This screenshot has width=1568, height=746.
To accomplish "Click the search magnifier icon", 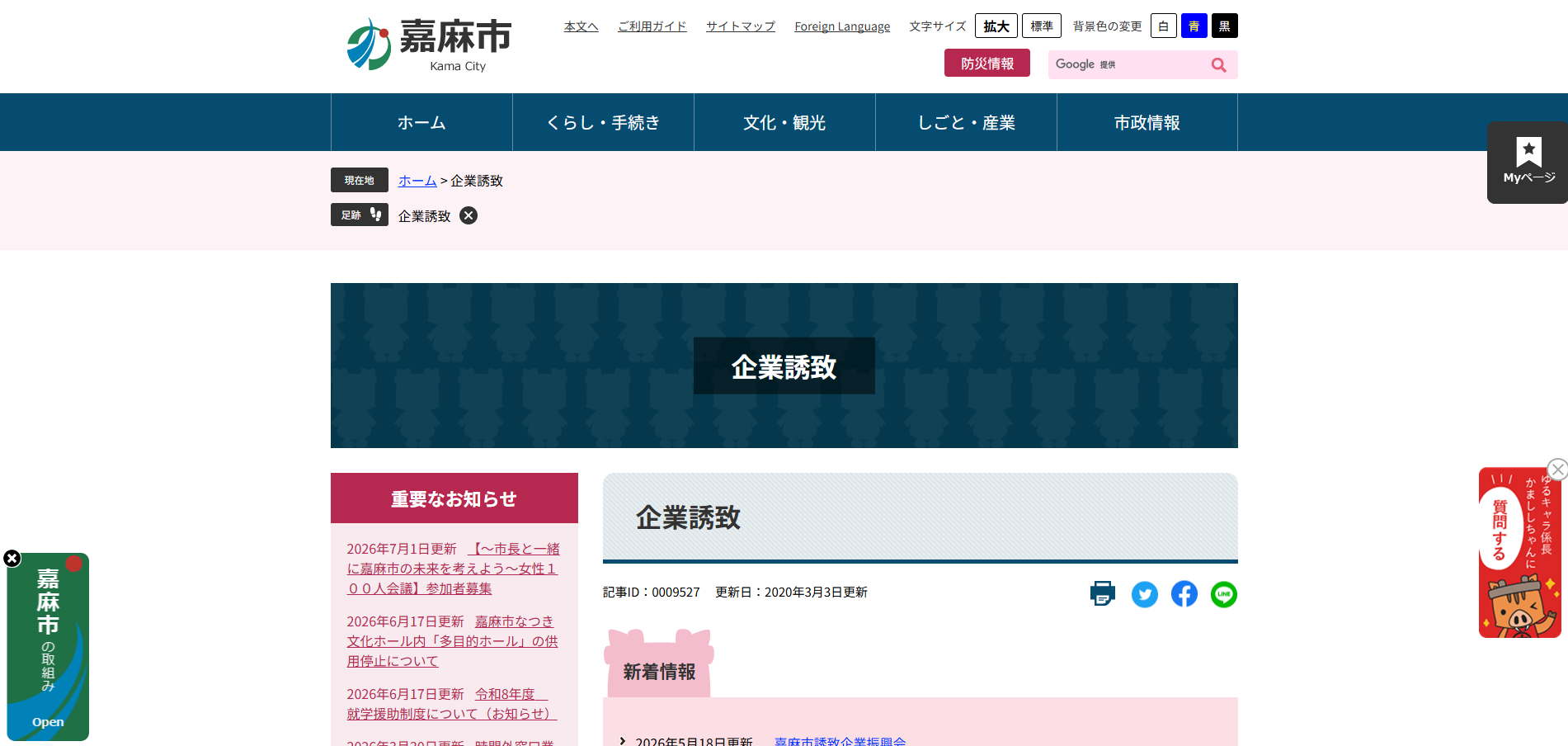I will pyautogui.click(x=1218, y=65).
